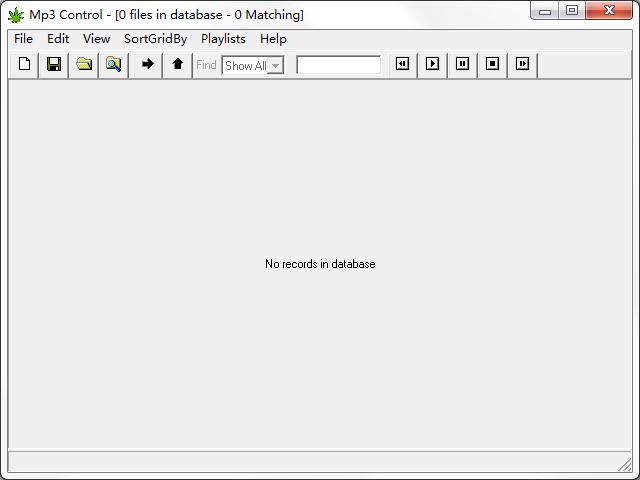
Task: Click the New database document icon
Action: click(24, 64)
